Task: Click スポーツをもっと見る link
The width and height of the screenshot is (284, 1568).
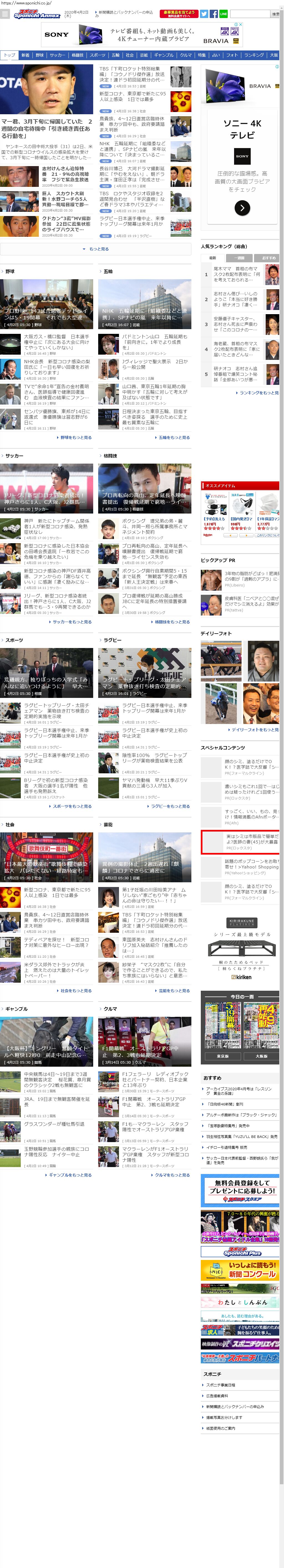Action: 71,807
